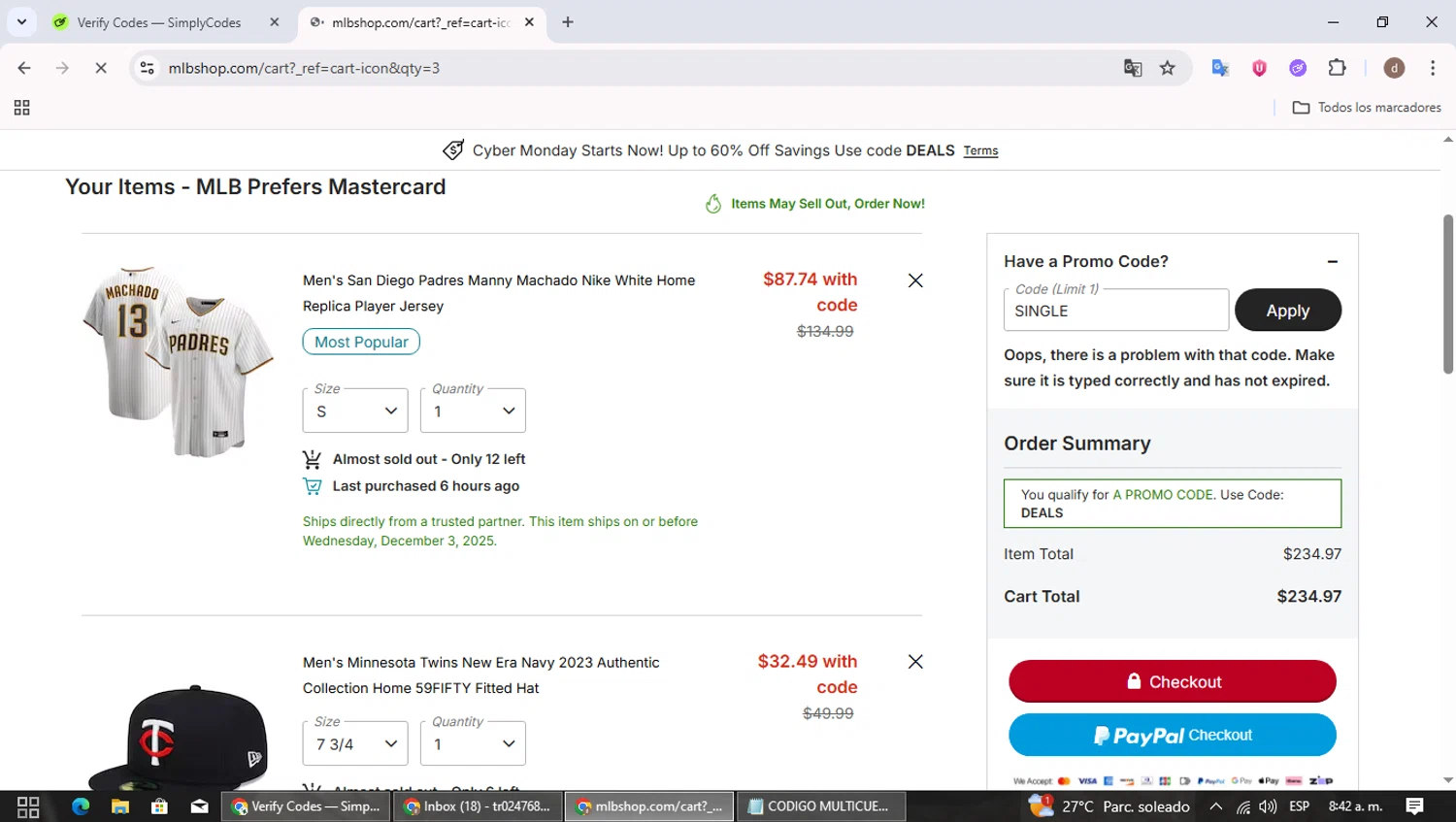Click the Most Popular badge

(361, 342)
